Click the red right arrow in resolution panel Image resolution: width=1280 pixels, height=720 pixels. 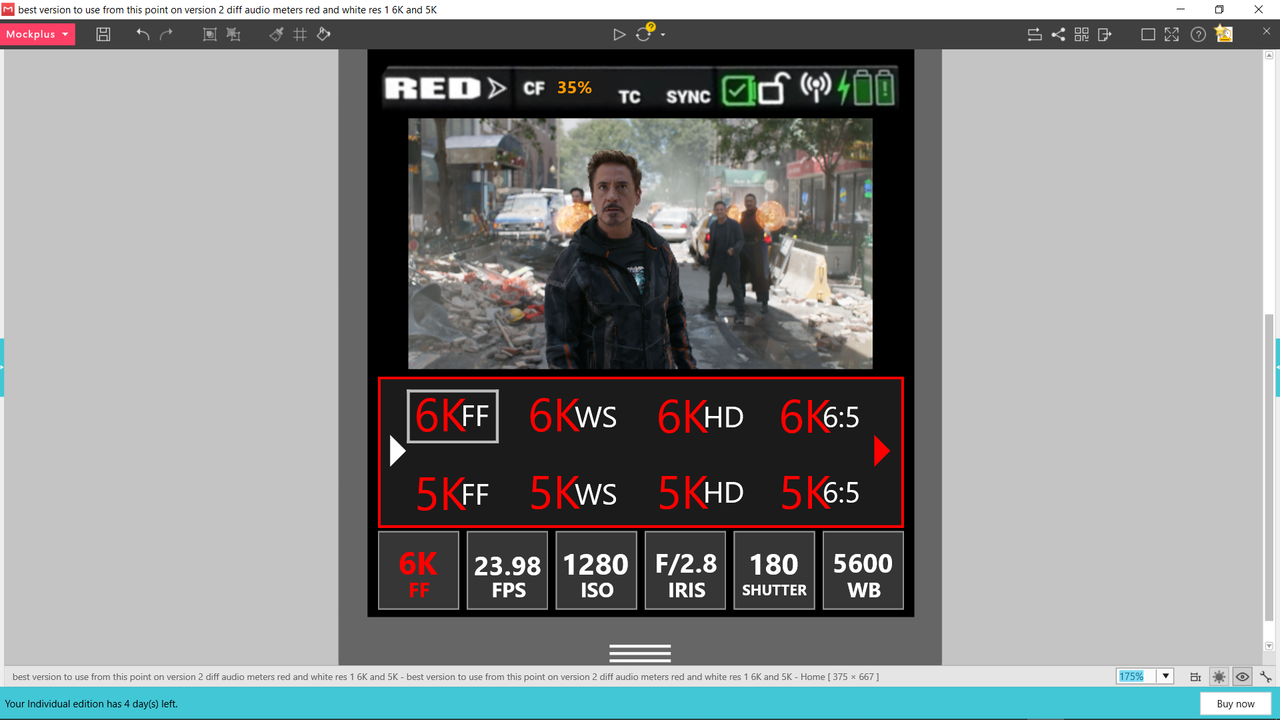881,451
